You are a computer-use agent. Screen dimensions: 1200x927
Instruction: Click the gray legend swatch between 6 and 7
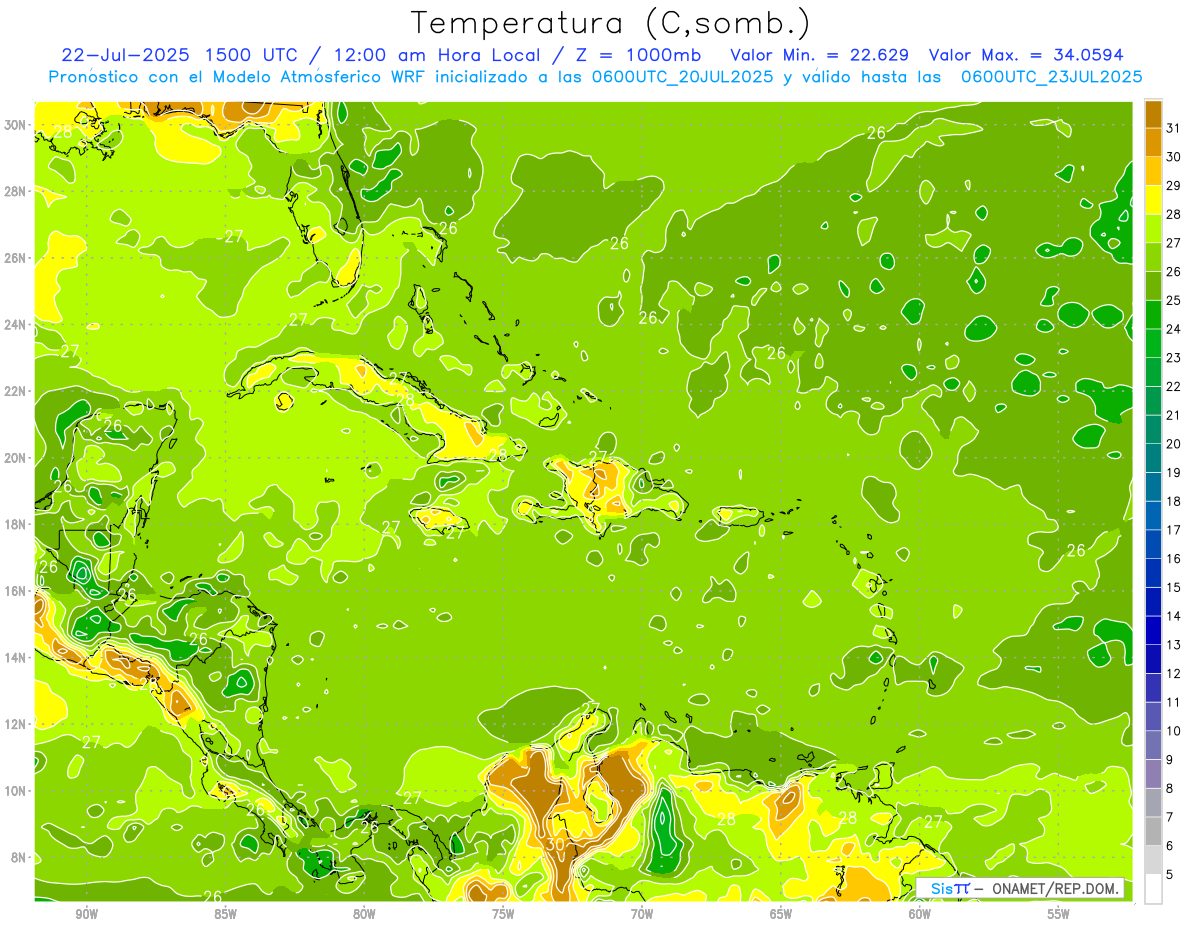pyautogui.click(x=1153, y=831)
